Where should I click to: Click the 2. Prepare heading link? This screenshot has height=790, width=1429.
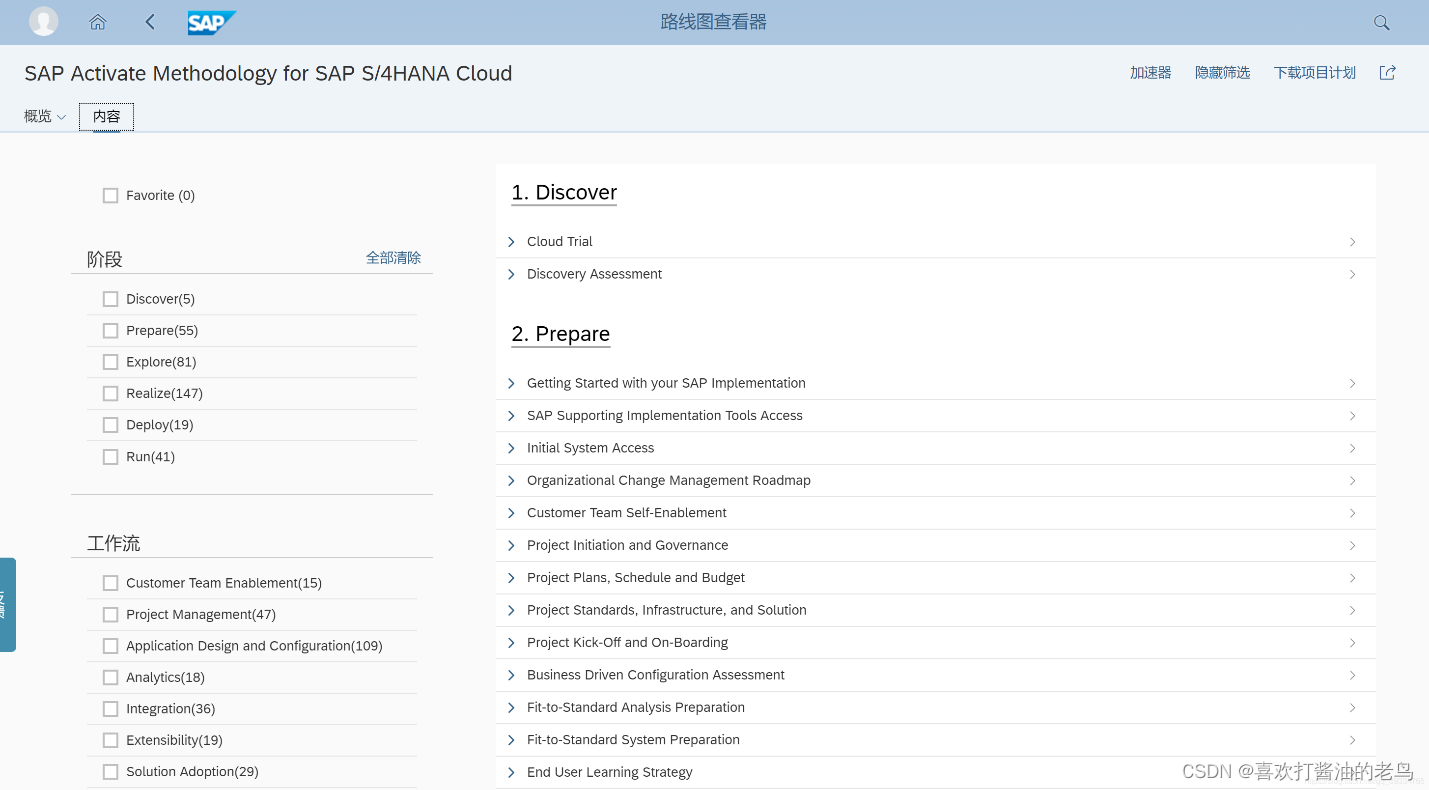point(561,334)
